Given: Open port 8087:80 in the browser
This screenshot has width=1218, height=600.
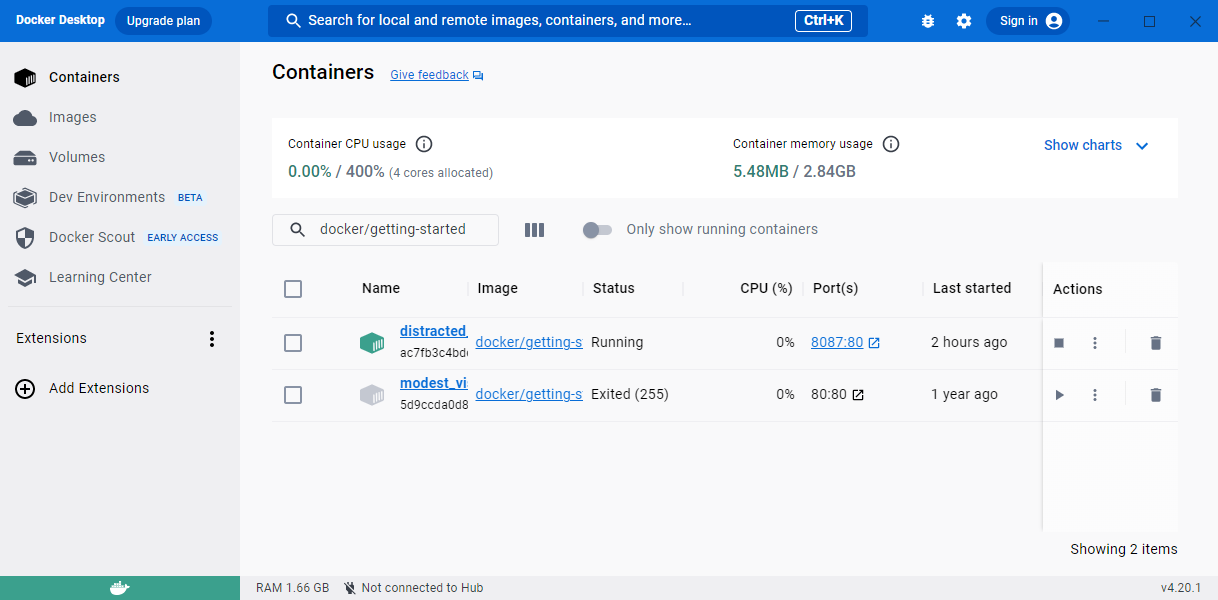Looking at the screenshot, I should pos(837,342).
